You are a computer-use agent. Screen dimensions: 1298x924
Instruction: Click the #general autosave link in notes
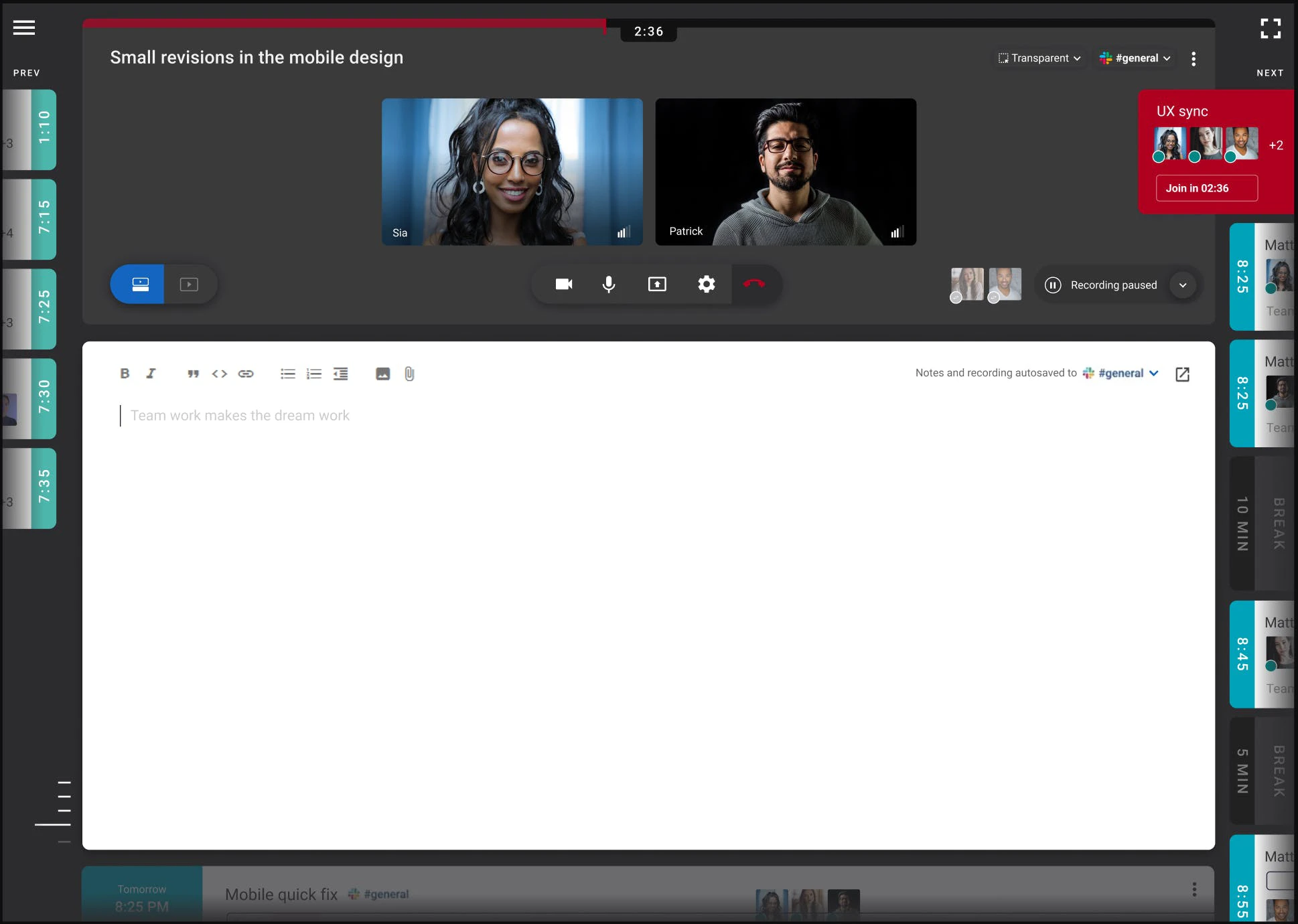click(x=1121, y=373)
